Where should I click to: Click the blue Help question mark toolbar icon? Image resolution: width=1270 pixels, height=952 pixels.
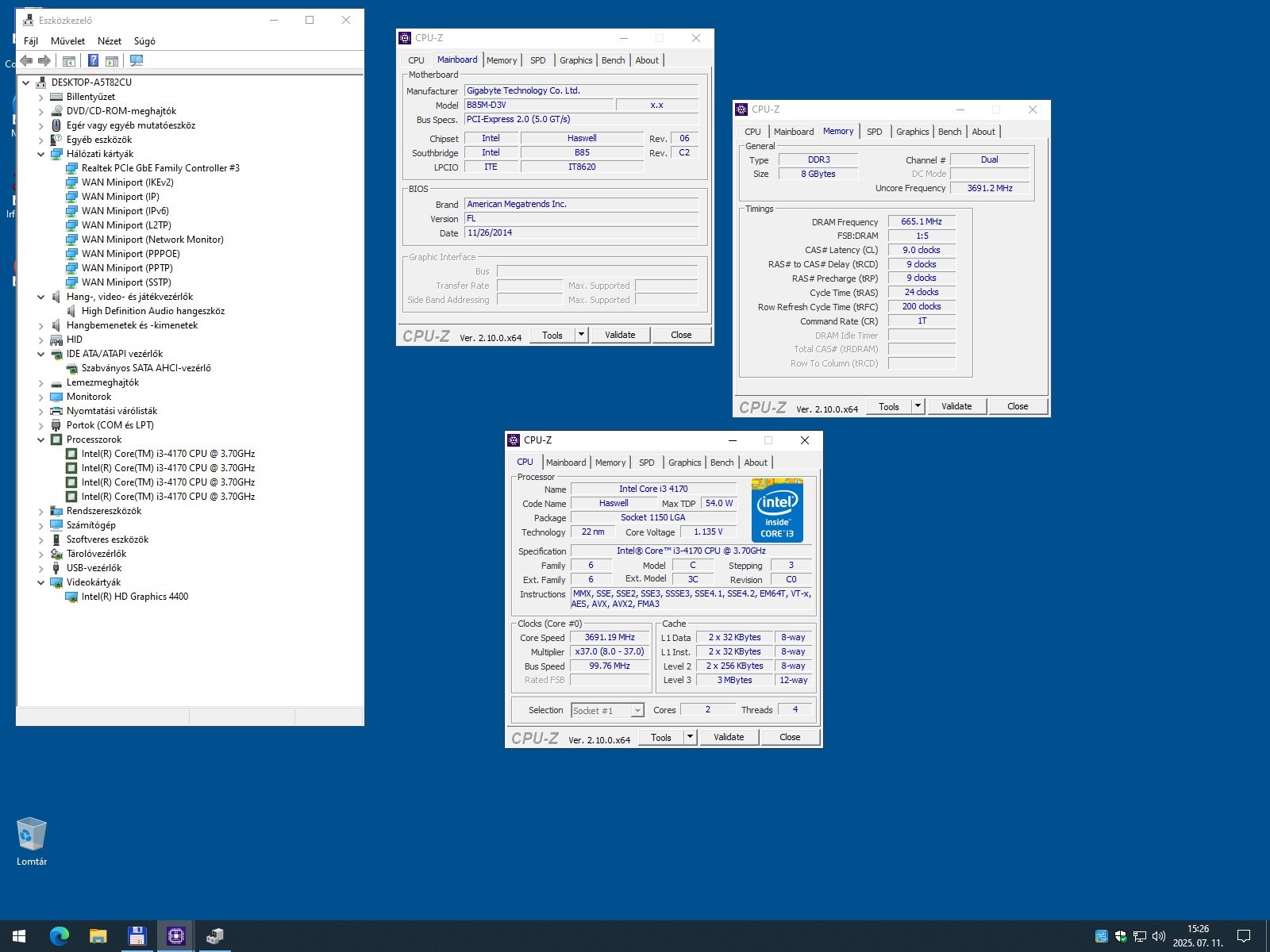(93, 61)
